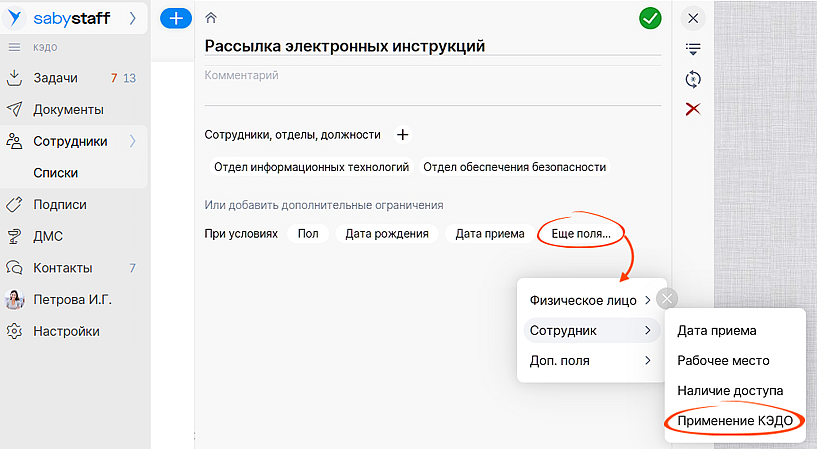Choose Рабочее место from the submenu
The width and height of the screenshot is (817, 449).
[723, 360]
